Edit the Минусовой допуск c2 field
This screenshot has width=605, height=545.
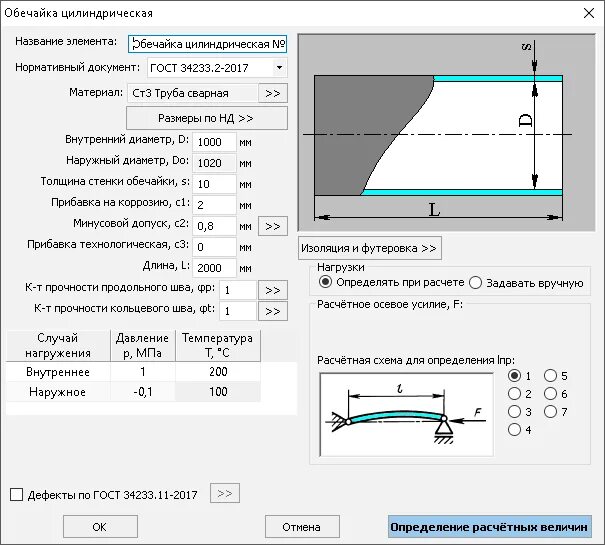[214, 226]
